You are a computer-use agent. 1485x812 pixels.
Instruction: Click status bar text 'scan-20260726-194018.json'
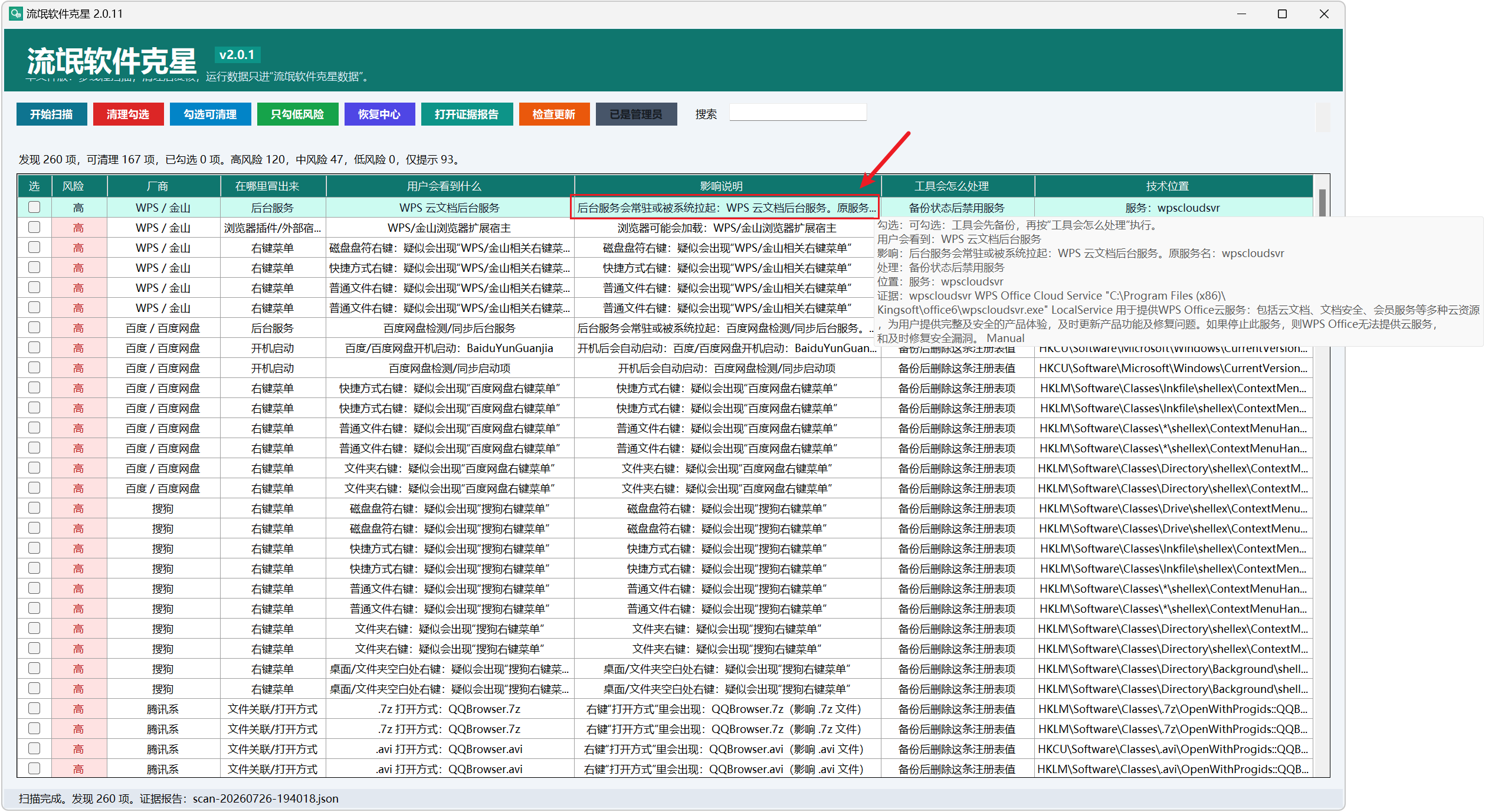265,798
